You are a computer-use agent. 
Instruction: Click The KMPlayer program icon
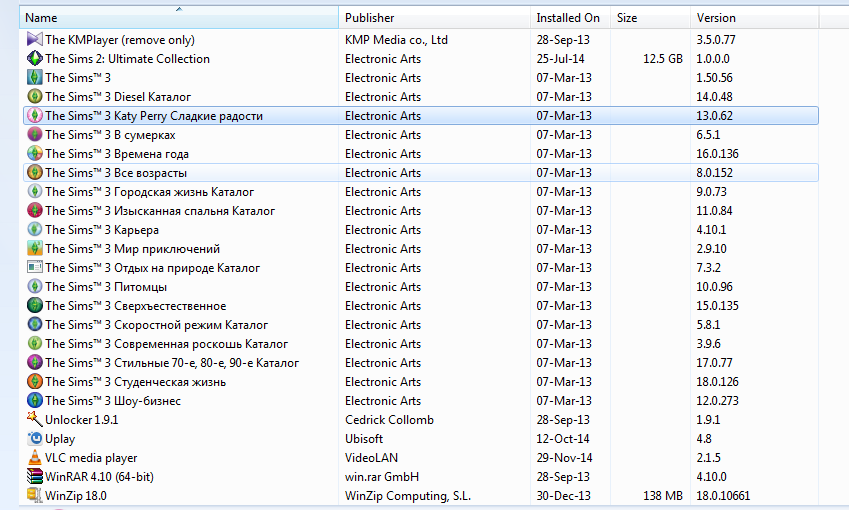35,39
